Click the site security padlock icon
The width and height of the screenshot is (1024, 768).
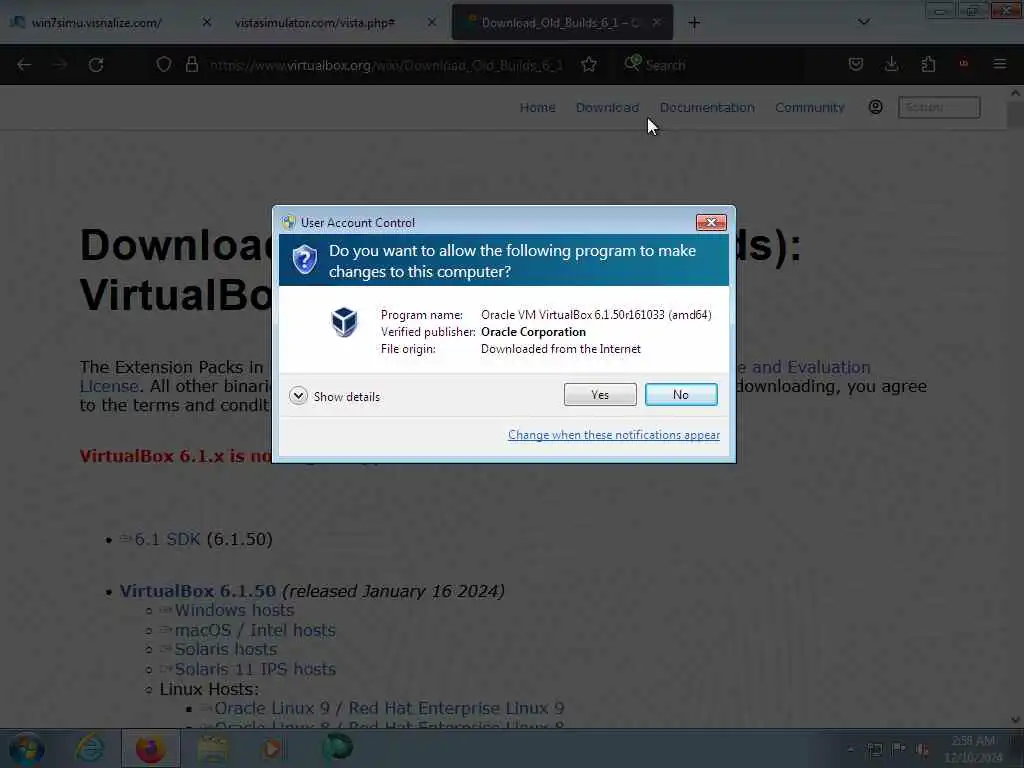[x=191, y=65]
